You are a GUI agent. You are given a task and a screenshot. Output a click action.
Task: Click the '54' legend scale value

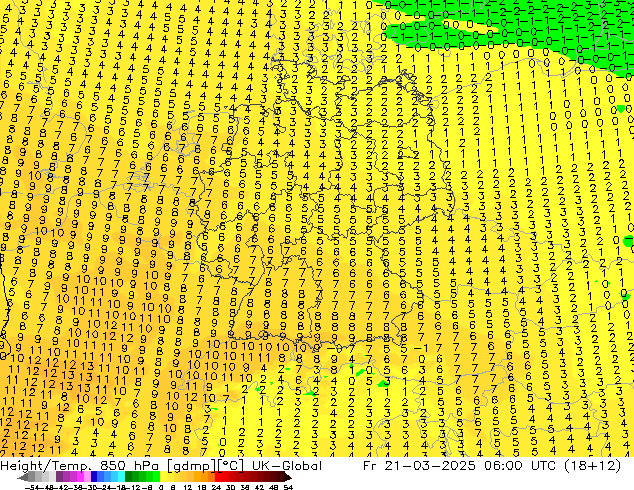click(x=287, y=487)
